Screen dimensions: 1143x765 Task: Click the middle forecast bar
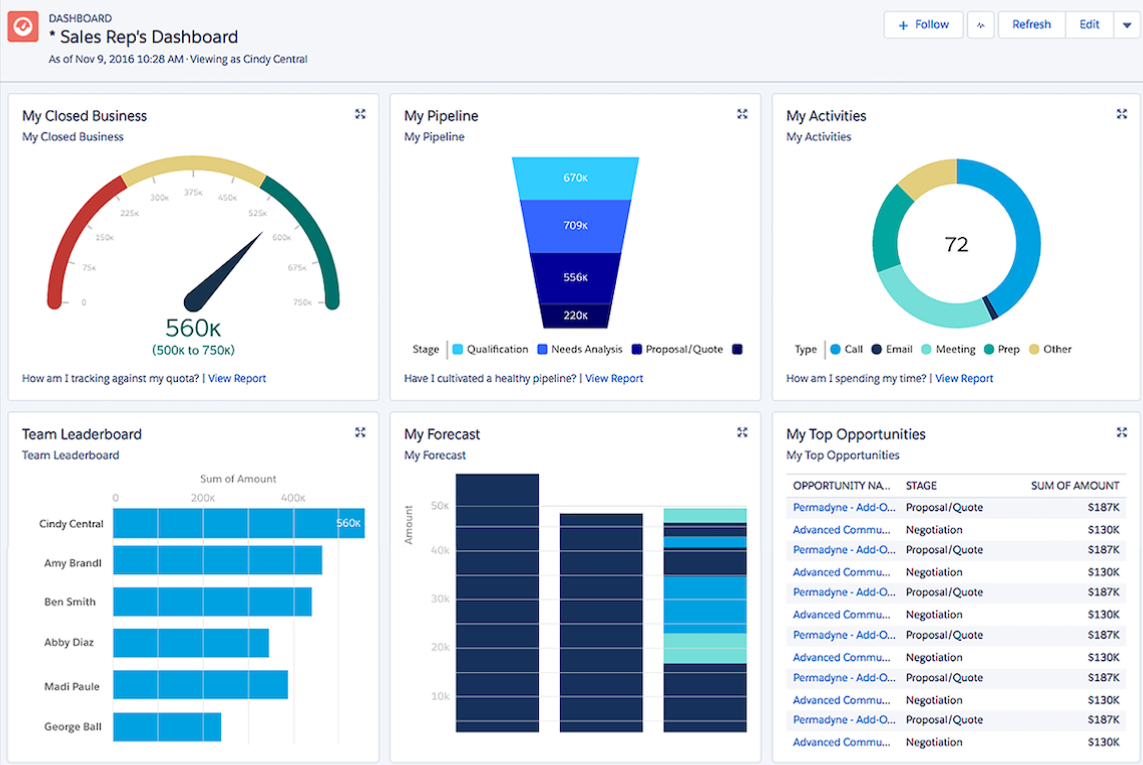point(601,623)
